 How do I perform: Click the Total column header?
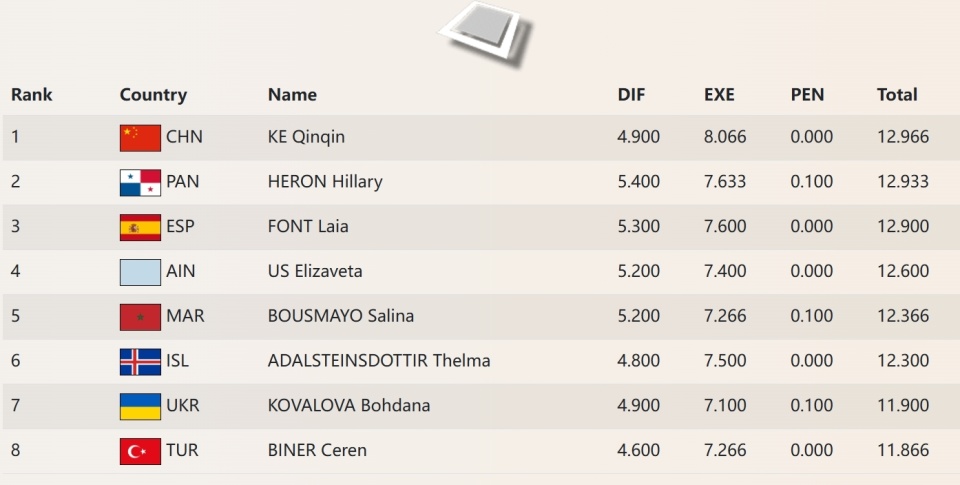coord(897,95)
